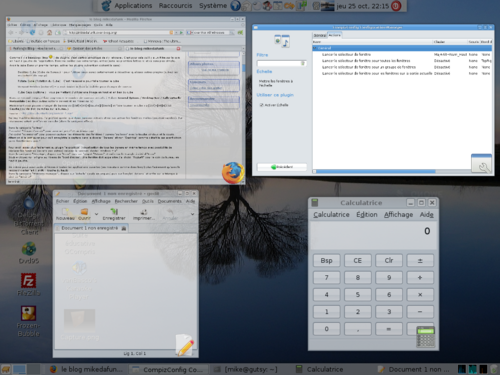Expand gedit toolbar overflow arrow
This screenshot has height=375, width=500.
pos(192,214)
